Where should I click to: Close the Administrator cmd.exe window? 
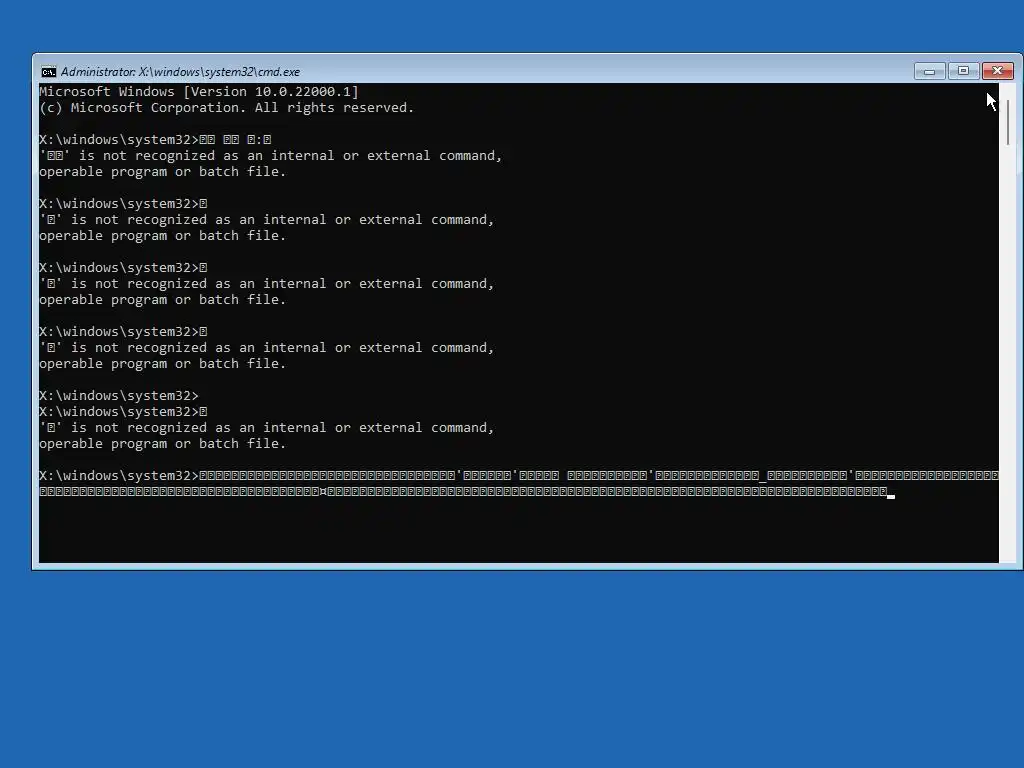tap(997, 71)
